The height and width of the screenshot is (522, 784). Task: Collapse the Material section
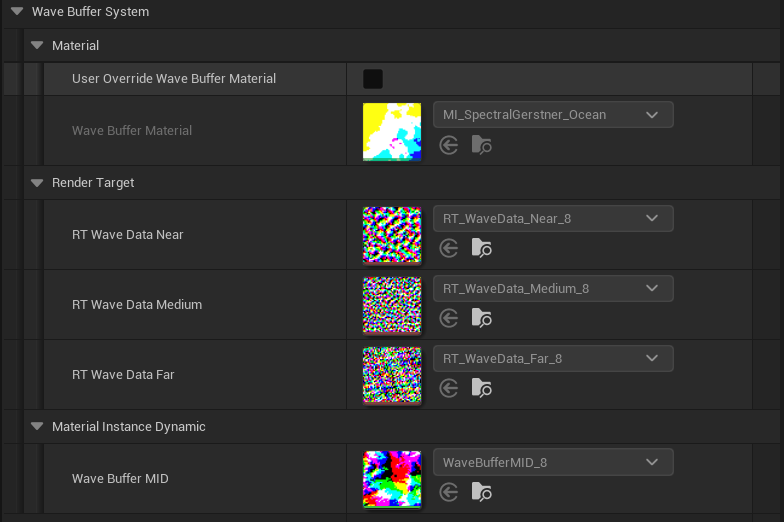pyautogui.click(x=37, y=45)
